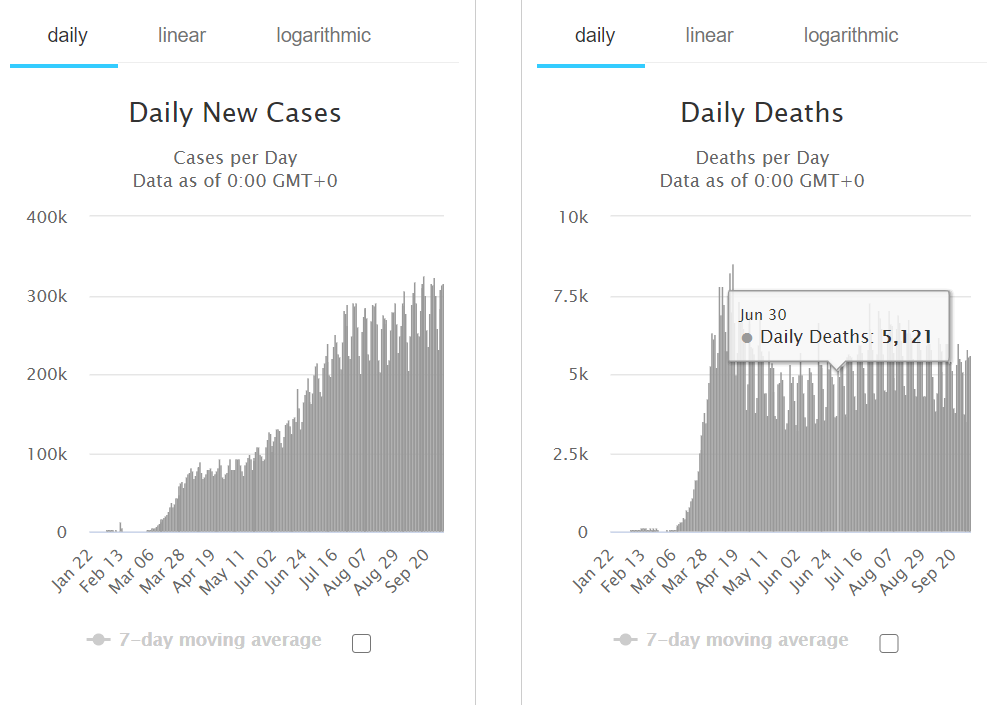Click the 7-day moving average legend under cases
989x705 pixels.
[220, 640]
